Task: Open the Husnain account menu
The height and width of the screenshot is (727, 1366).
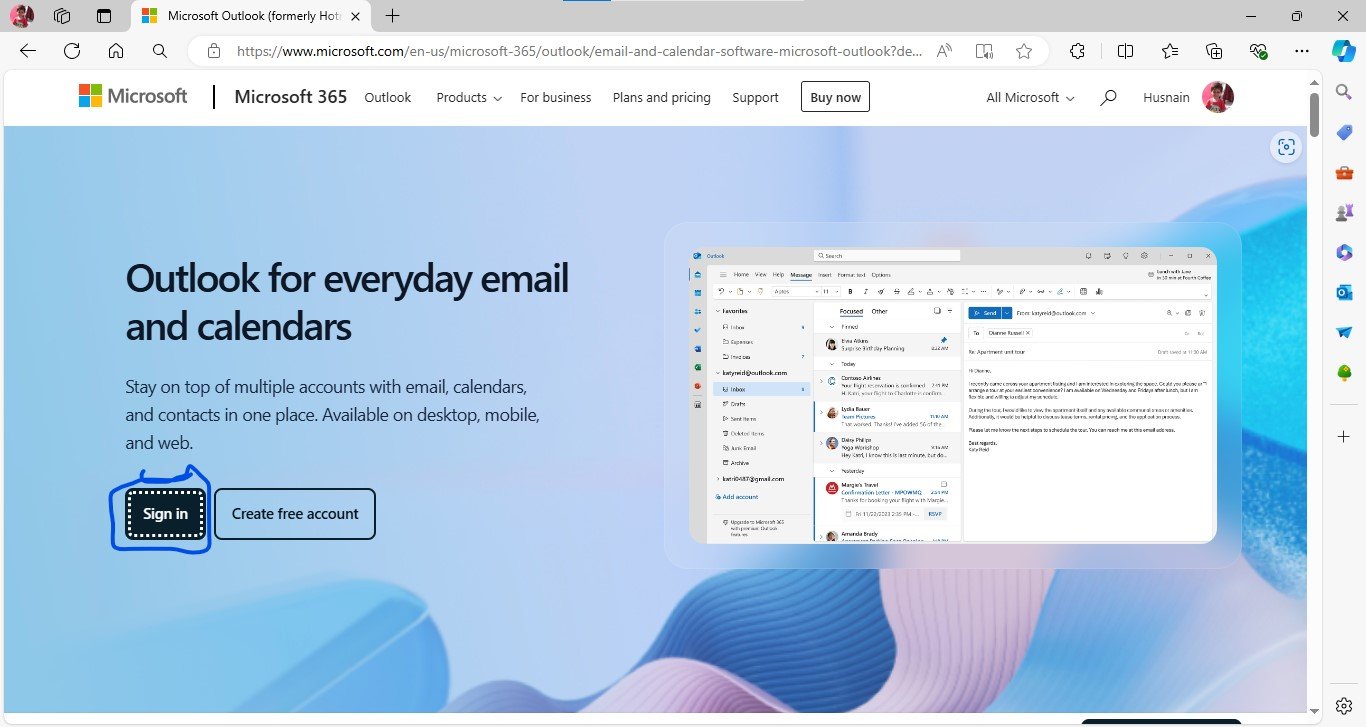Action: point(1188,97)
